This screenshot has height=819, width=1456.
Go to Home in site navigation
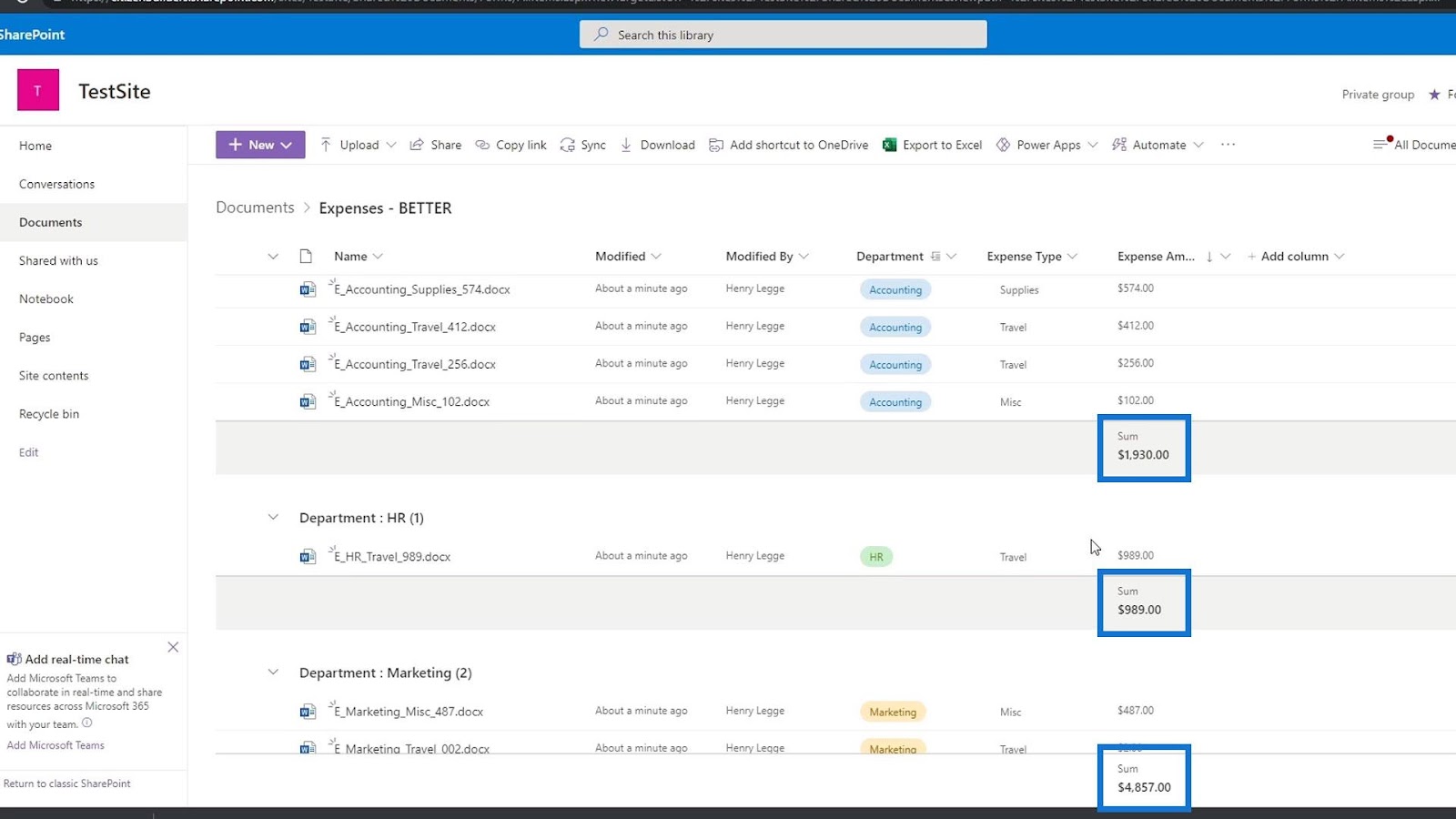pyautogui.click(x=35, y=146)
